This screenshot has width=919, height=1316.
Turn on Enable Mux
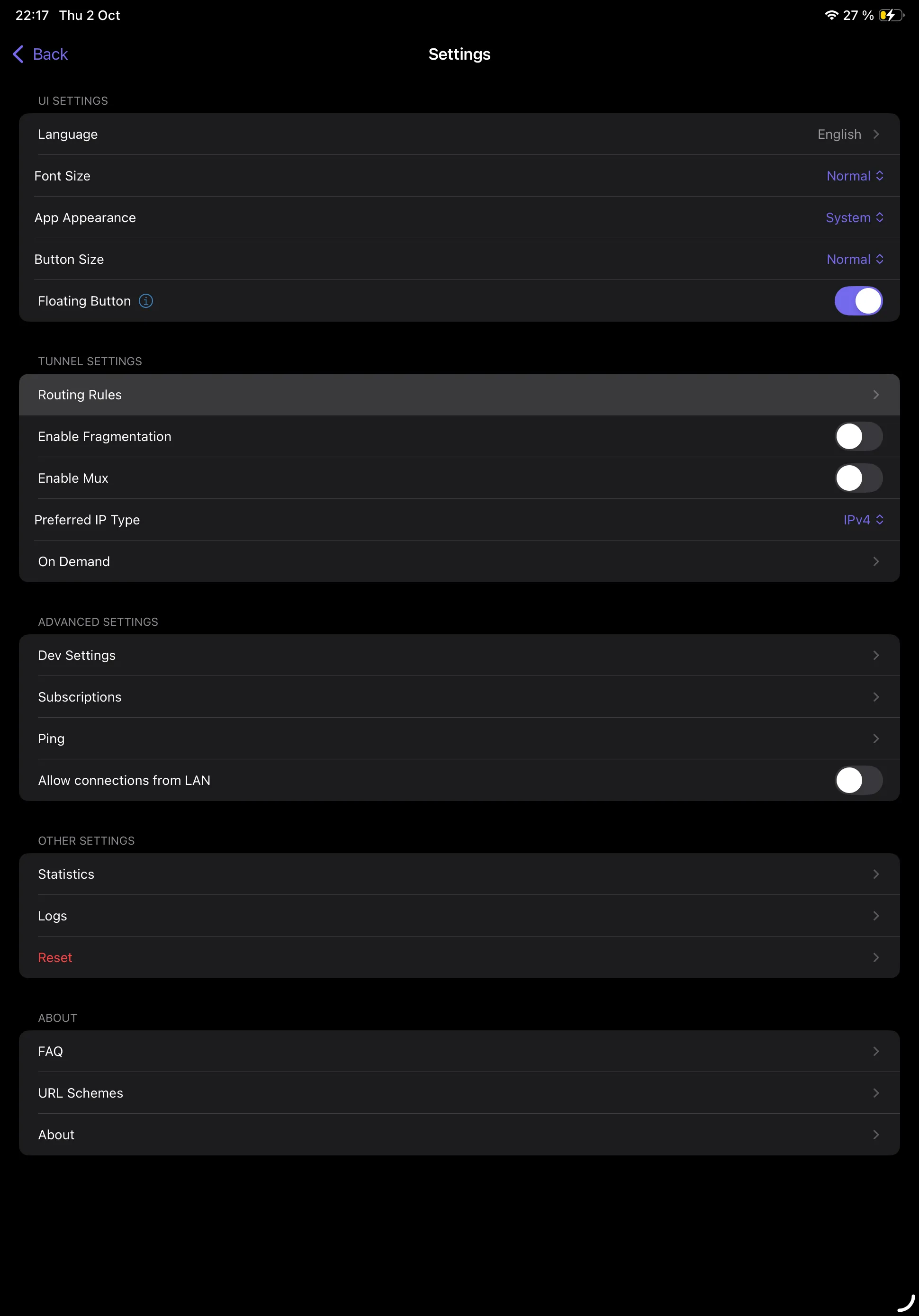[x=858, y=478]
